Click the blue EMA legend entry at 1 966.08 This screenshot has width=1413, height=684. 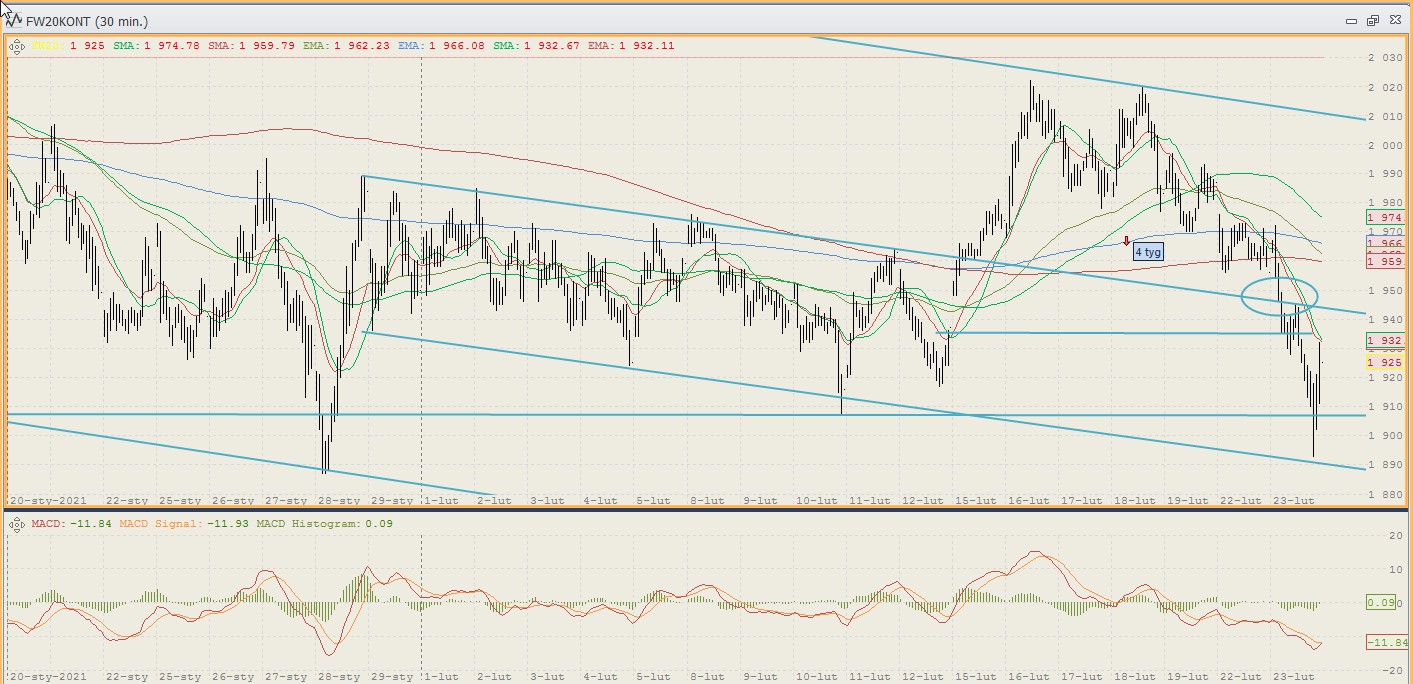click(441, 45)
